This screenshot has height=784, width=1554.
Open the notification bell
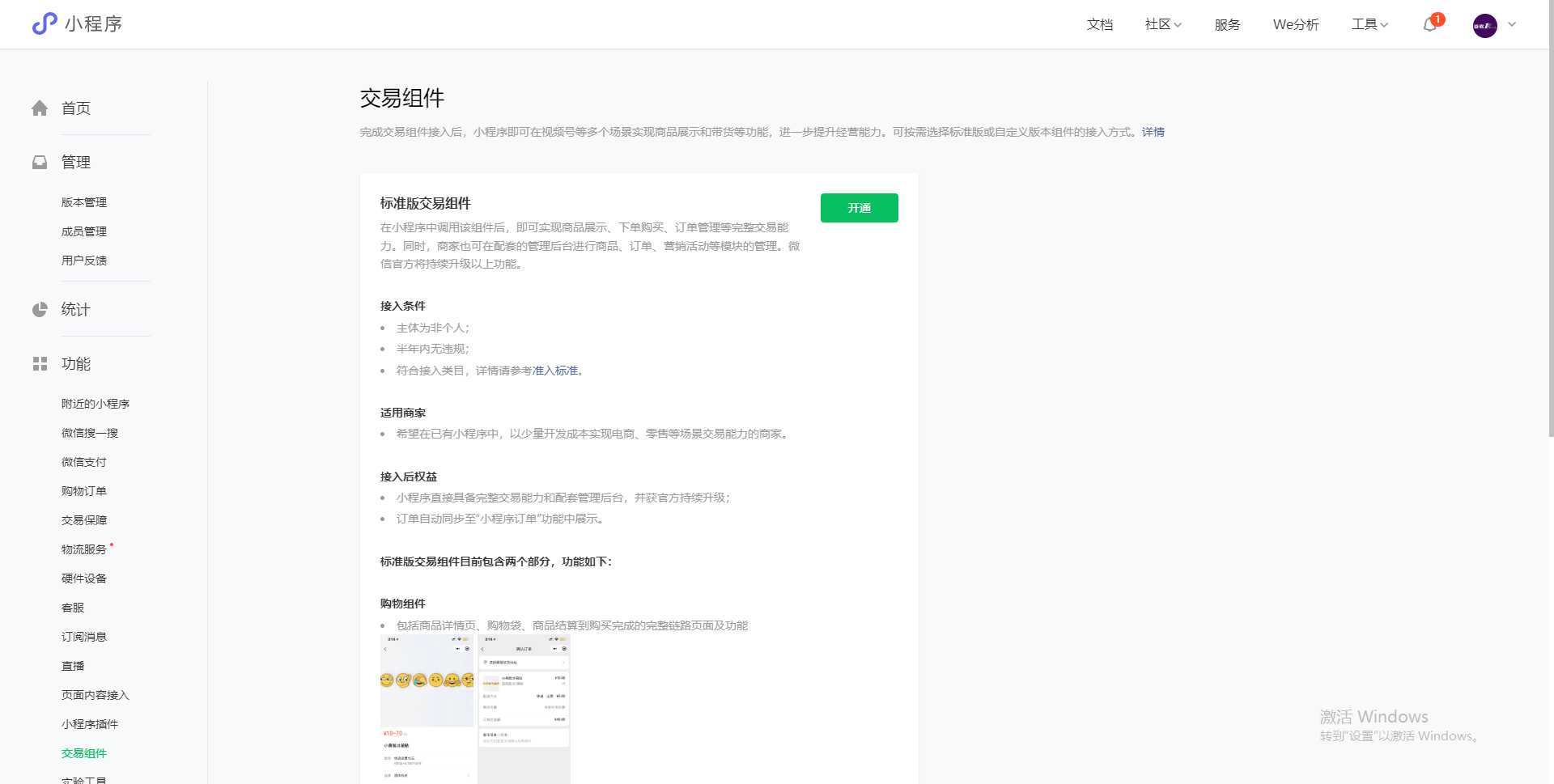click(1430, 24)
